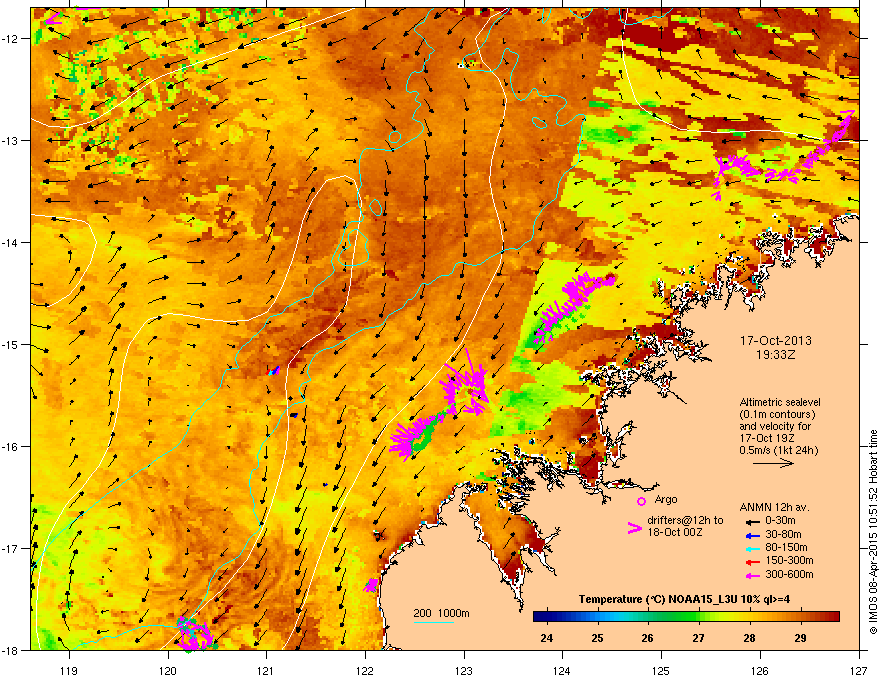Screen dimensions: 880x680
Task: Click the dark blue end of temperature colorbar
Action: [539, 617]
